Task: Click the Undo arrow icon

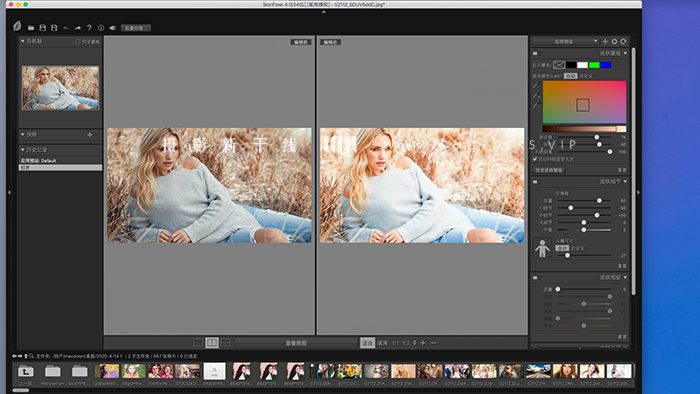Action: click(66, 28)
